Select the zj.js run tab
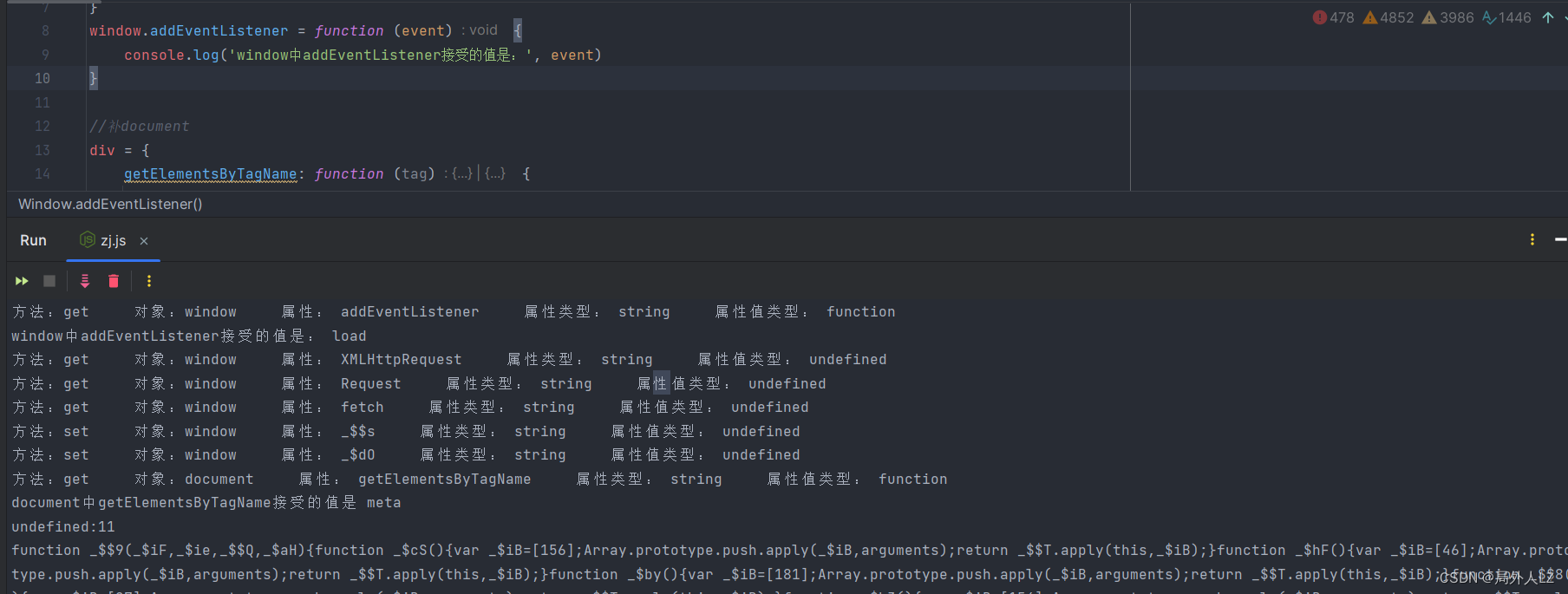 pyautogui.click(x=113, y=240)
